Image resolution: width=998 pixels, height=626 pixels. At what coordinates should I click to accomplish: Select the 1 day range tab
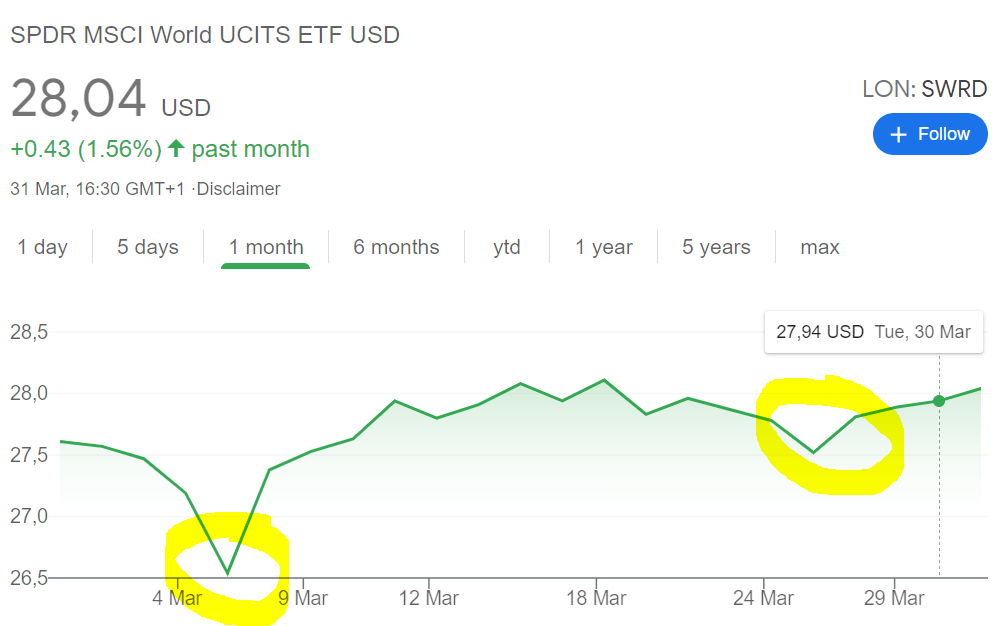click(43, 247)
